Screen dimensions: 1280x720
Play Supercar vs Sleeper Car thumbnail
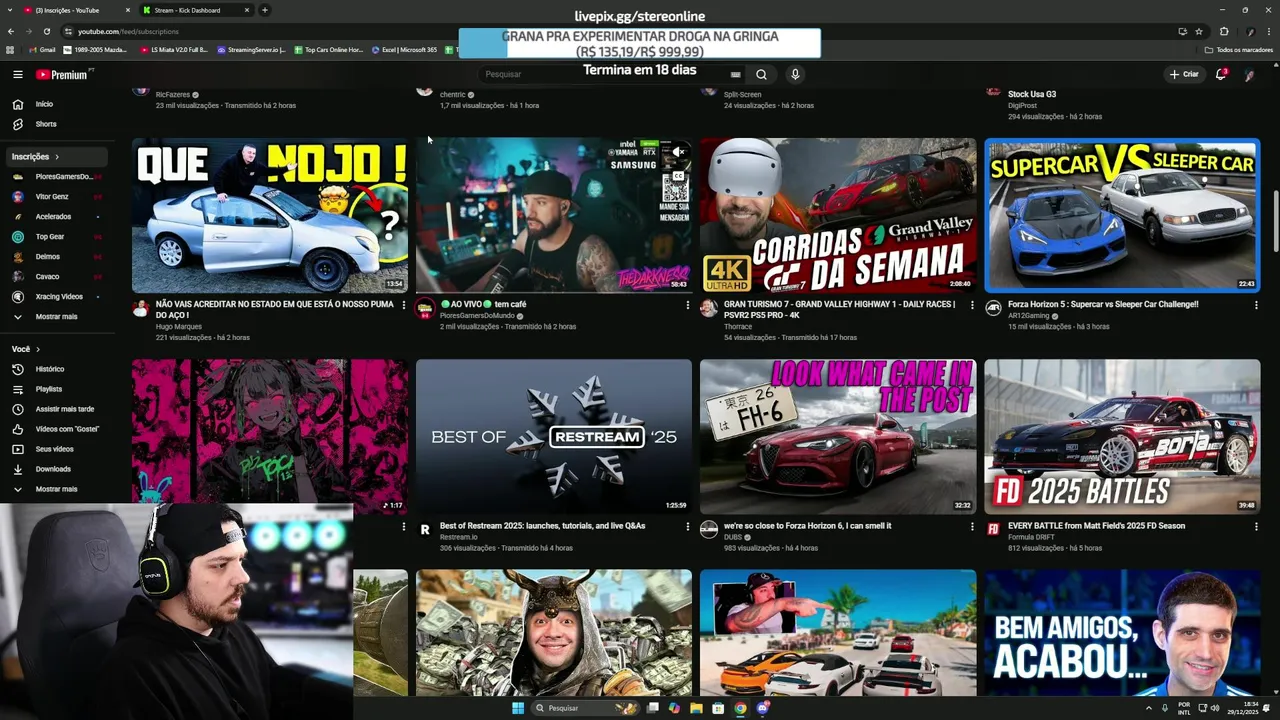1122,215
